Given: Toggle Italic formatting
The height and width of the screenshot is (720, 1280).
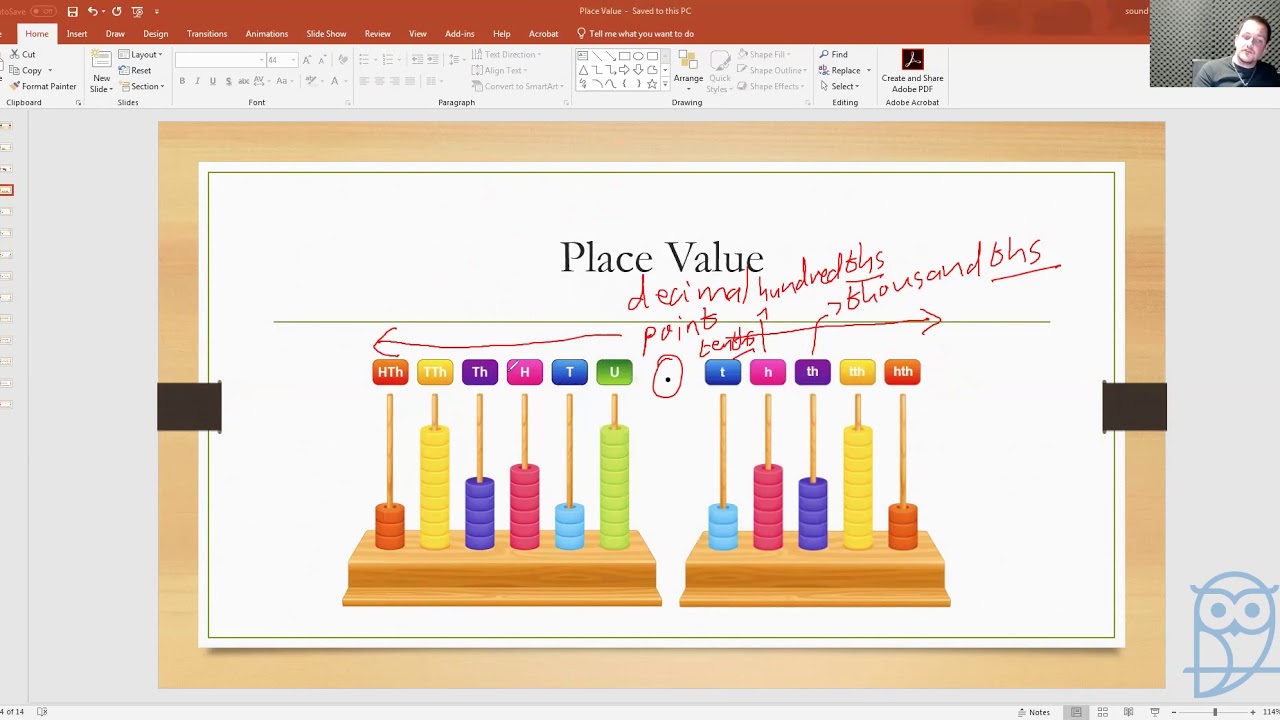Looking at the screenshot, I should point(197,81).
